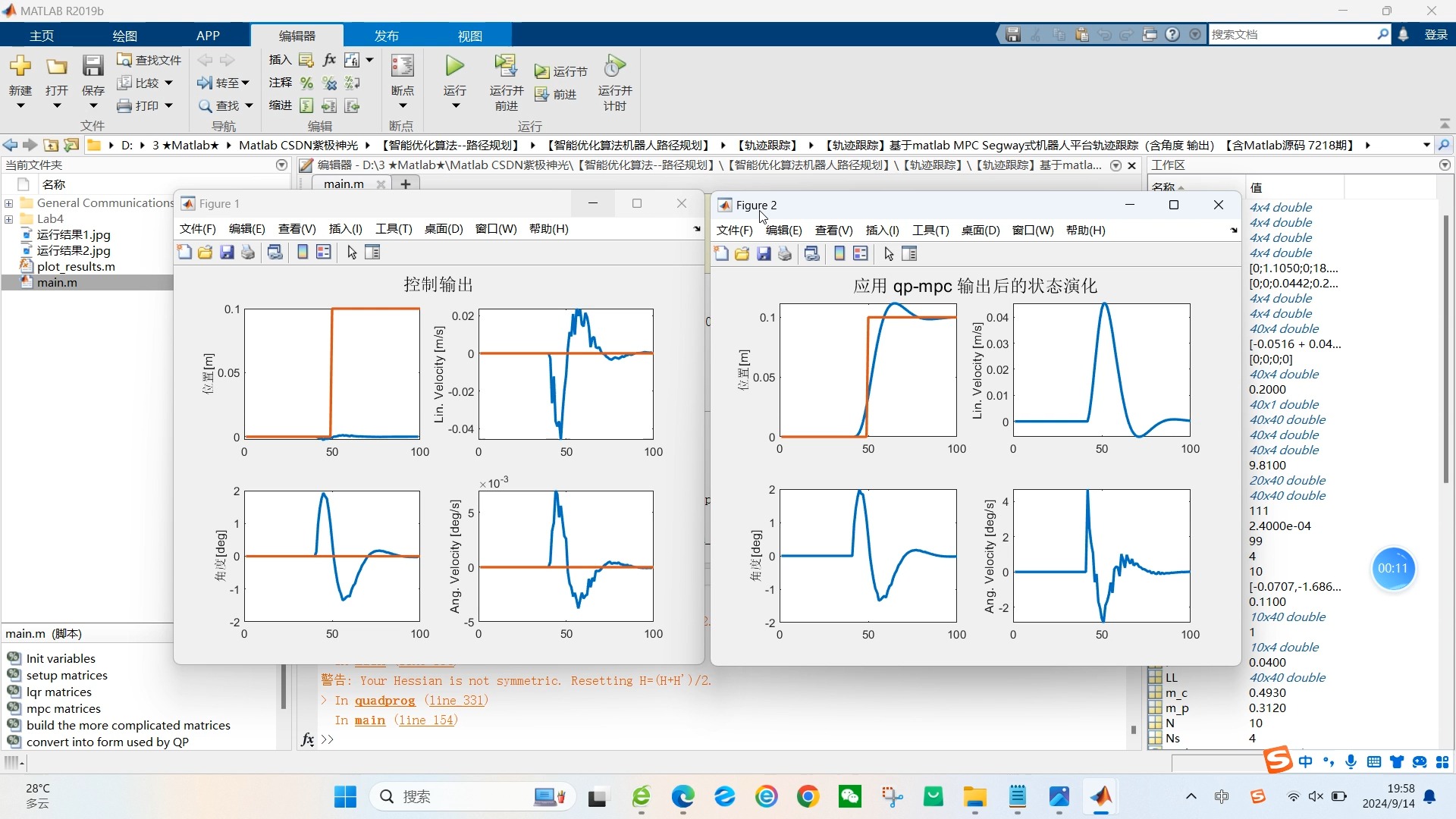Open a new blank figure in Figure 2
This screenshot has height=819, width=1456.
[x=720, y=254]
